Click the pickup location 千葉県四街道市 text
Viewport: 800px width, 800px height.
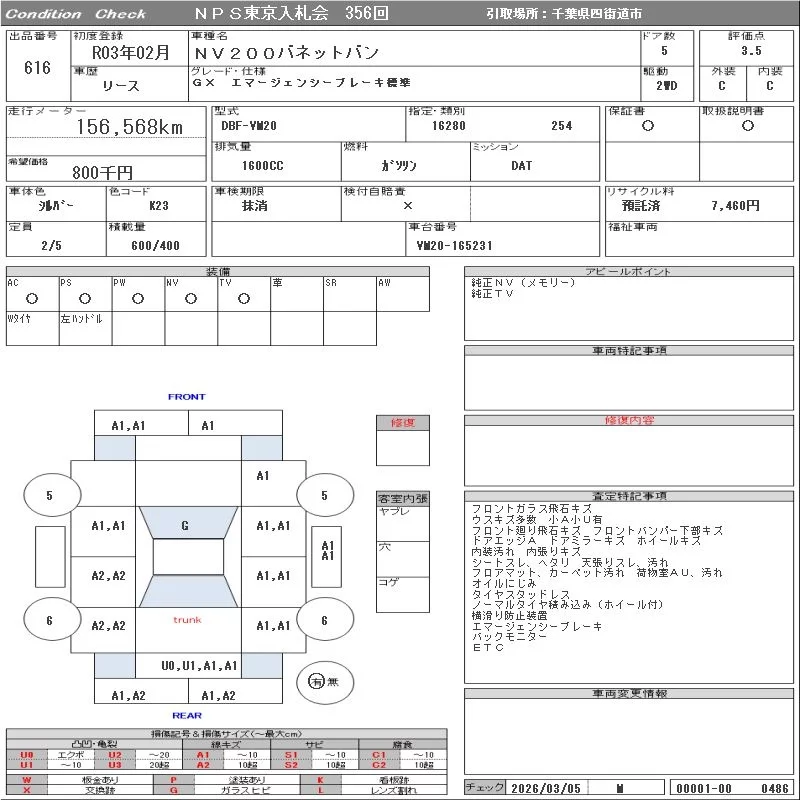coord(597,14)
